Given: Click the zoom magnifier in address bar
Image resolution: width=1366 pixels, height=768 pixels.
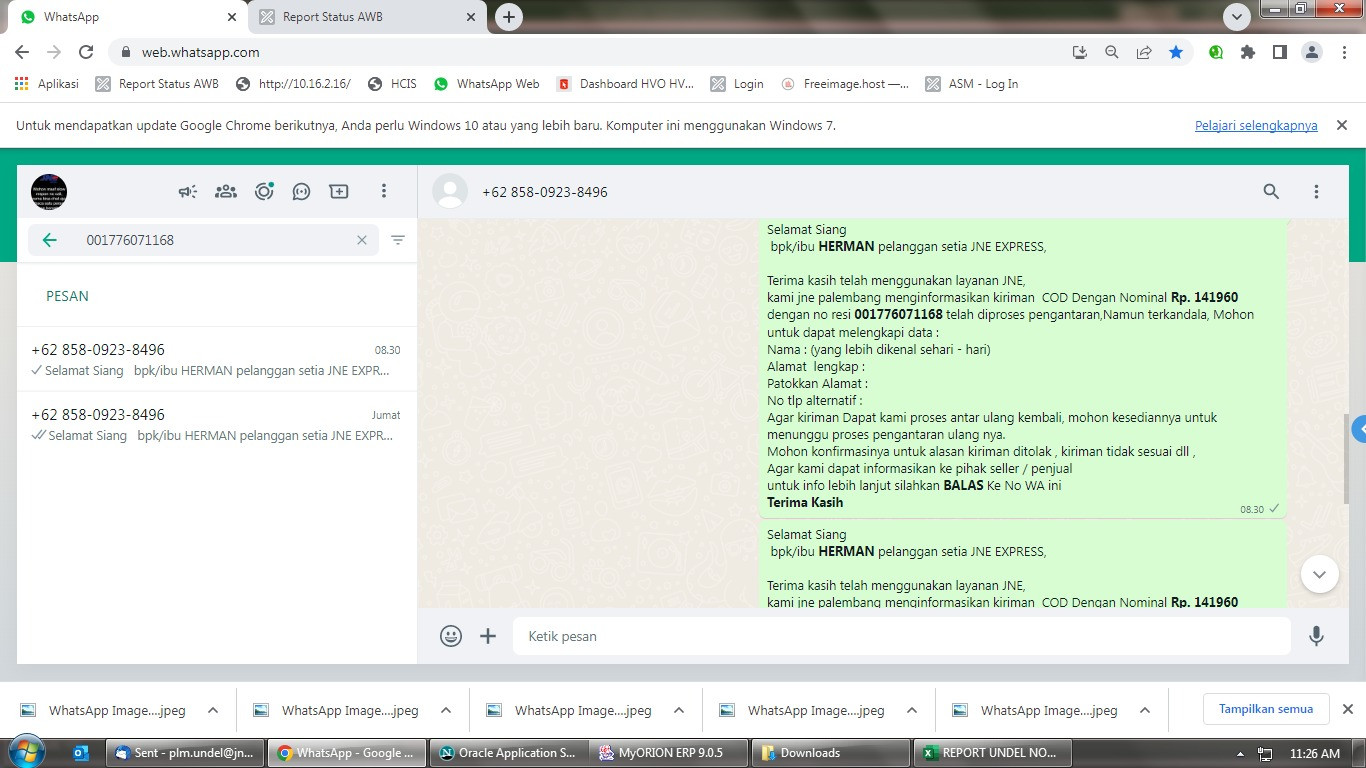Looking at the screenshot, I should (x=1112, y=52).
